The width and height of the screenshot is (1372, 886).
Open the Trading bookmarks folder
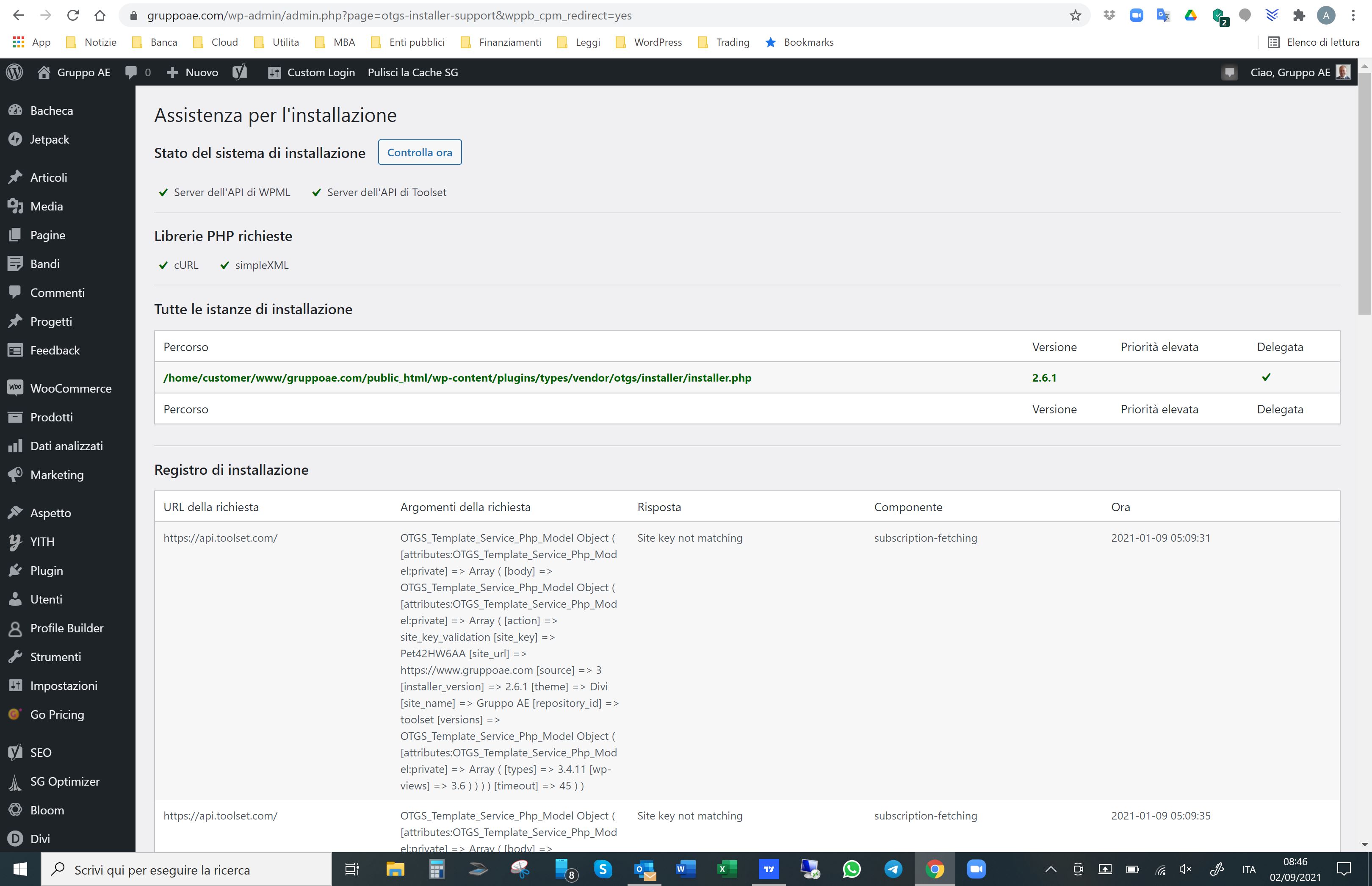click(x=723, y=42)
